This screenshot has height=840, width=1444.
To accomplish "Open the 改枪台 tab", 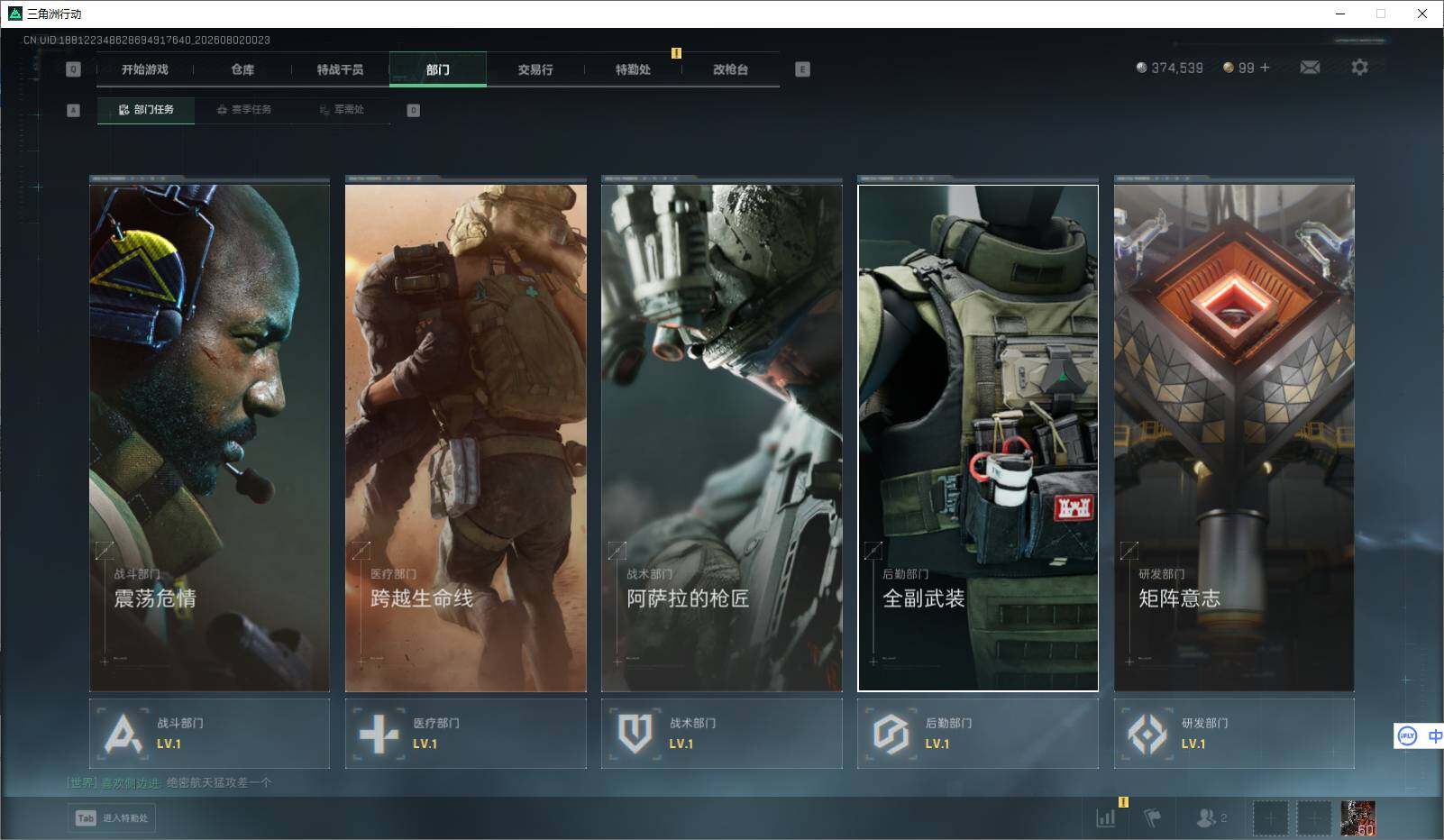I will [730, 69].
